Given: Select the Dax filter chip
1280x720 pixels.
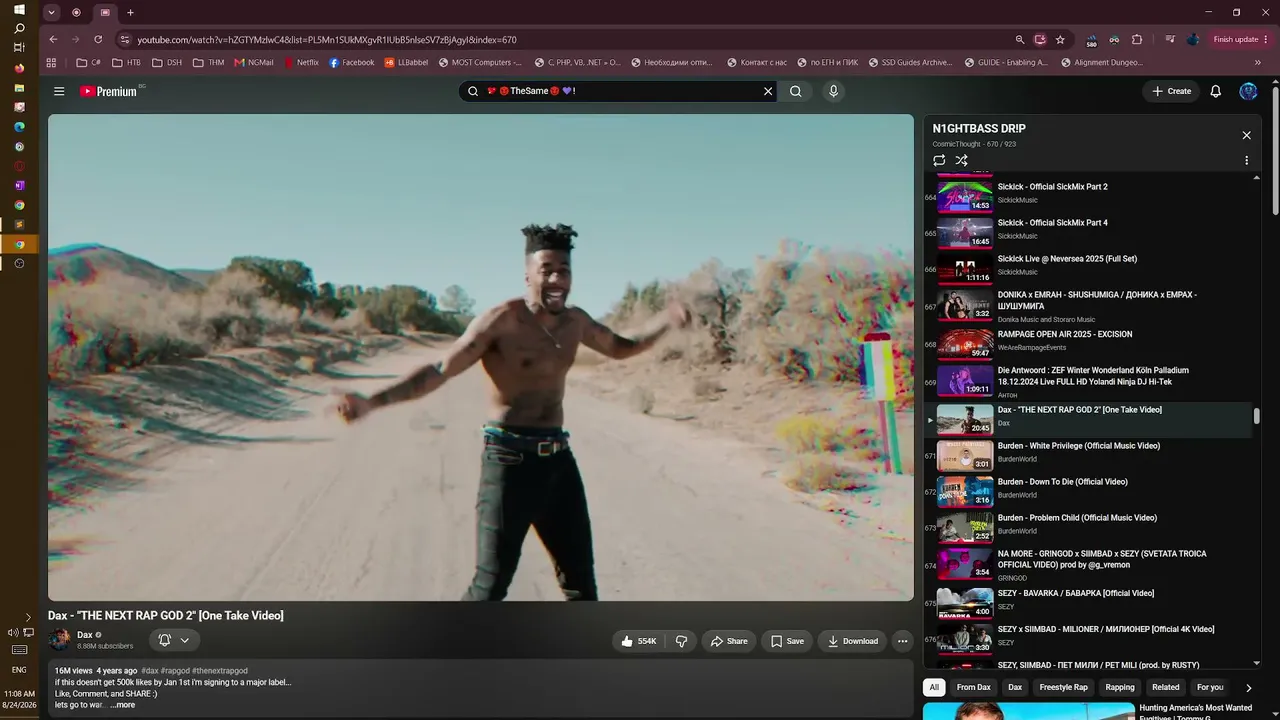Looking at the screenshot, I should (x=1015, y=687).
